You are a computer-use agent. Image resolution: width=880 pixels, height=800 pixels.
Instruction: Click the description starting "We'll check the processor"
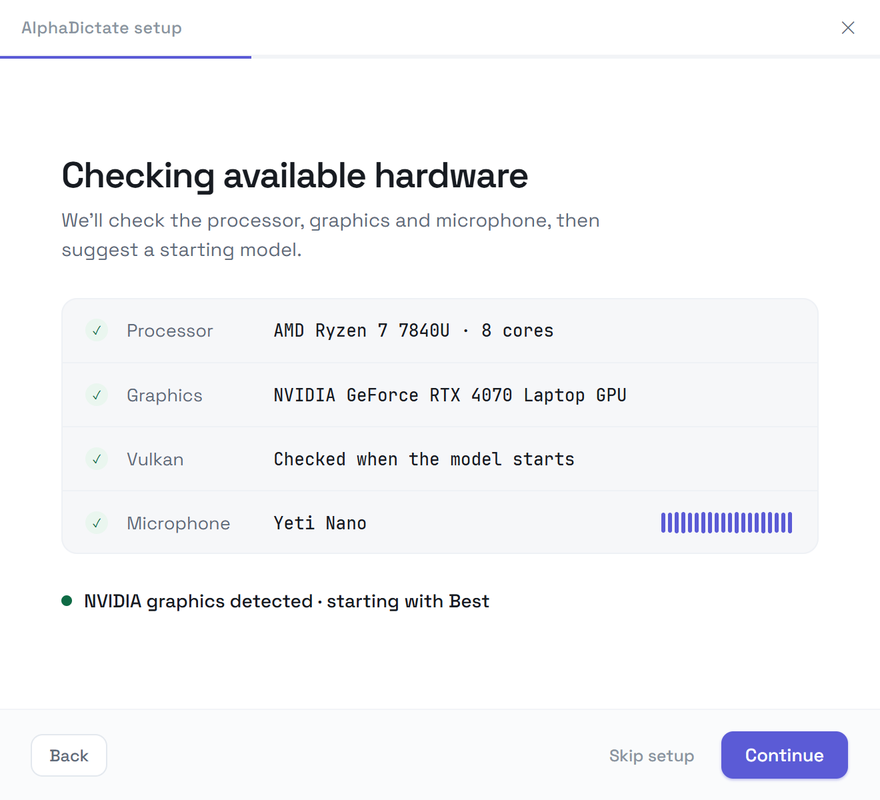[x=331, y=235]
